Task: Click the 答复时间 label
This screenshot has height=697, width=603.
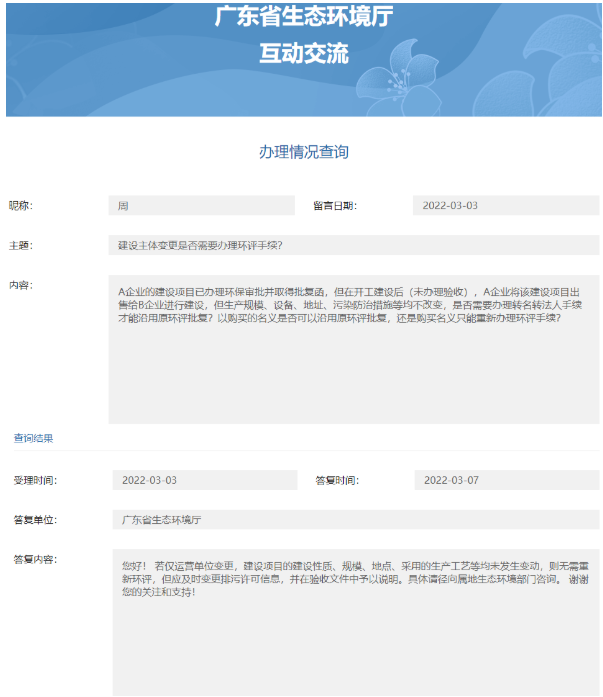Action: pyautogui.click(x=337, y=480)
